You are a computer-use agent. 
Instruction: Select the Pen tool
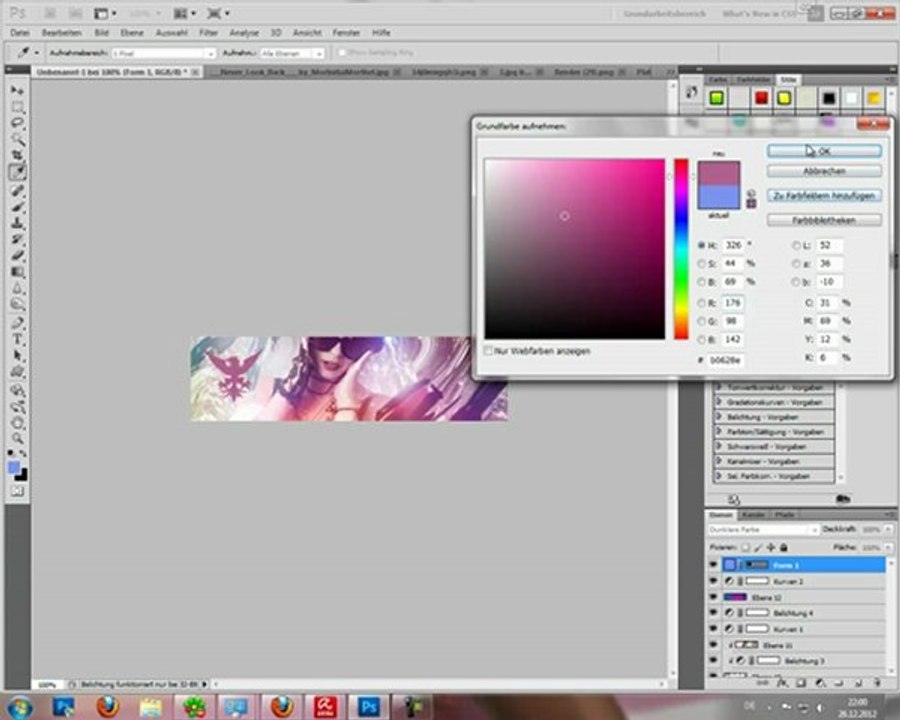pos(17,323)
